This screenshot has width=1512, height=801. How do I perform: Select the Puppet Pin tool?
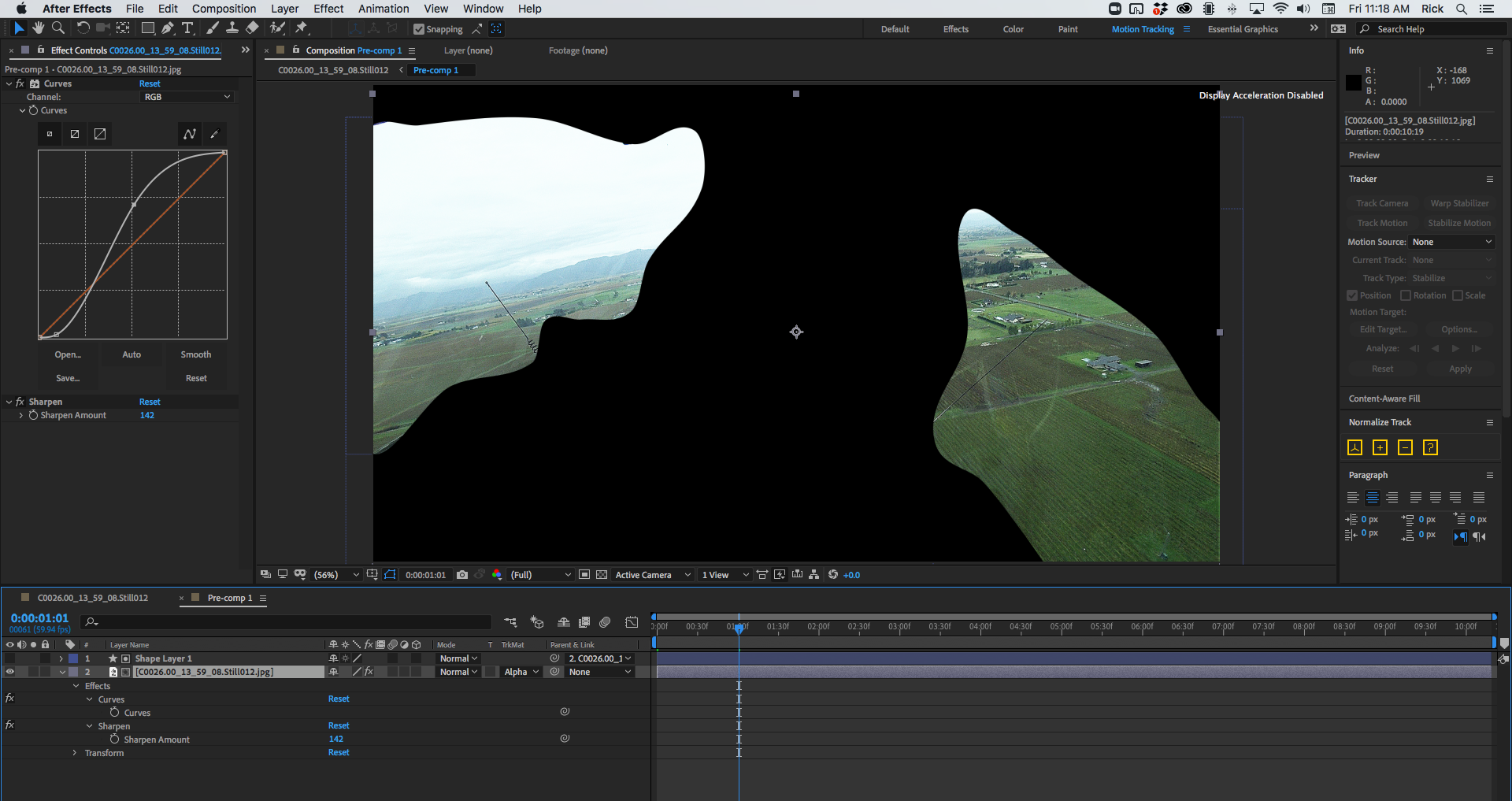[x=302, y=28]
